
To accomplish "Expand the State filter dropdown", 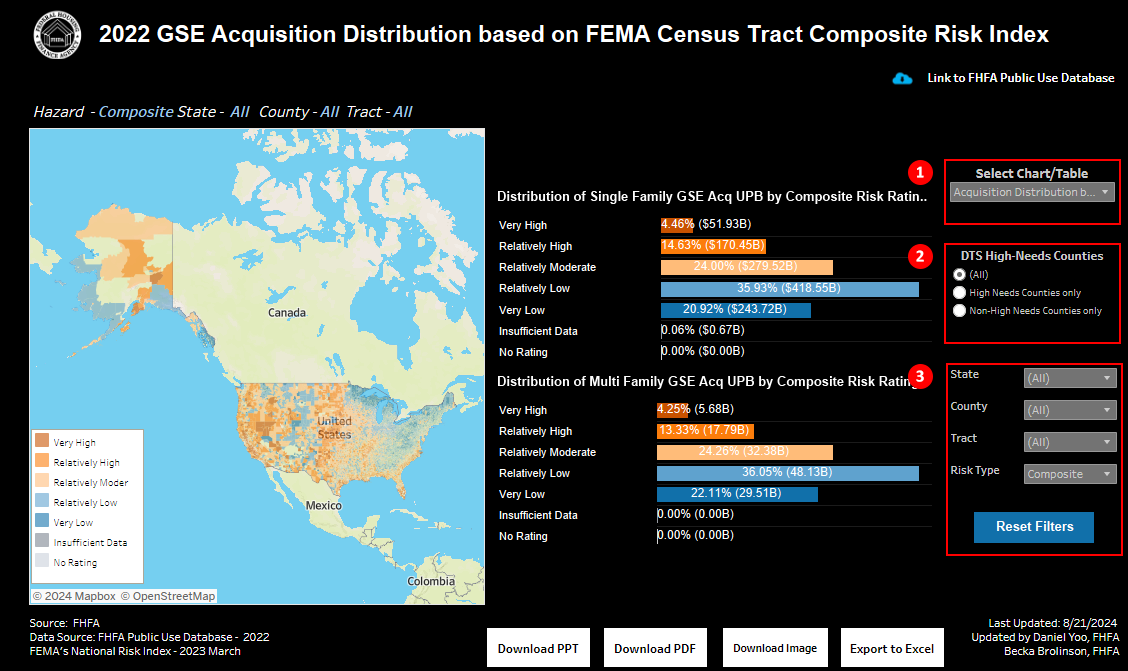I will pyautogui.click(x=1070, y=378).
